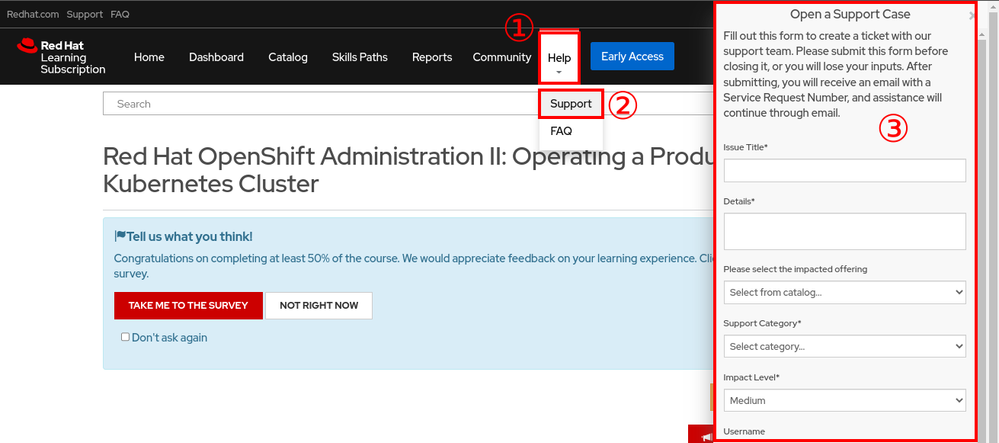Click the course Search box

coord(400,104)
